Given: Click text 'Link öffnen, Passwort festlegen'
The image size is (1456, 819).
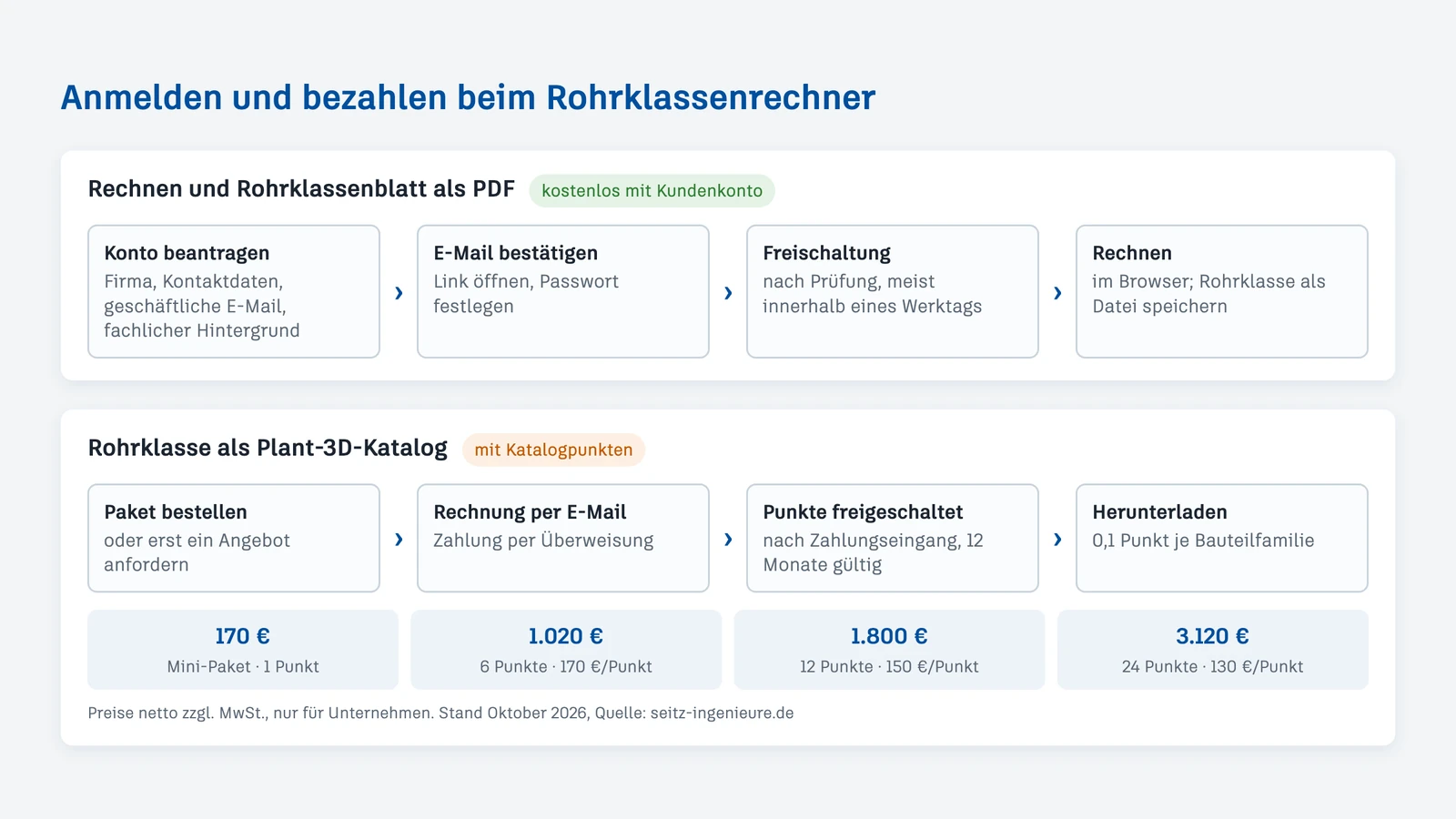Looking at the screenshot, I should point(526,294).
